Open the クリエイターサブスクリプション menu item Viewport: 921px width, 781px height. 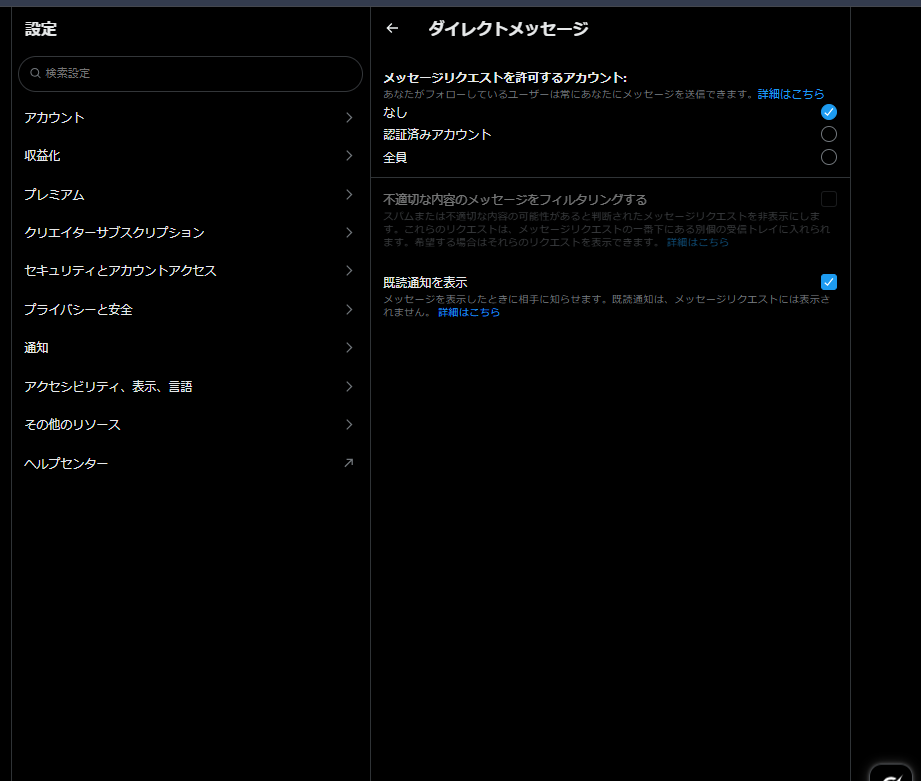pos(190,233)
